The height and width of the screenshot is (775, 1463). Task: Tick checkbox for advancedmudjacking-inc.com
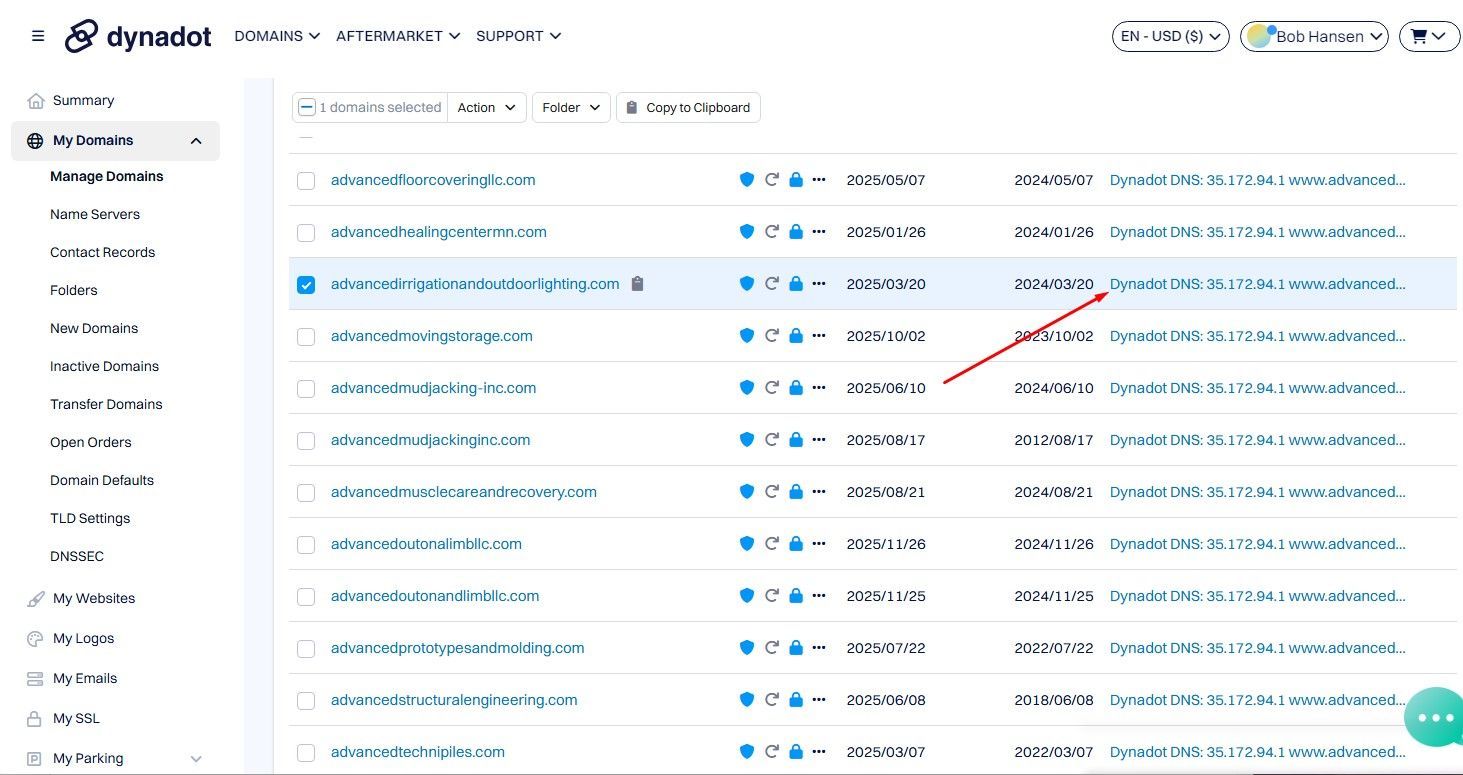pos(306,389)
